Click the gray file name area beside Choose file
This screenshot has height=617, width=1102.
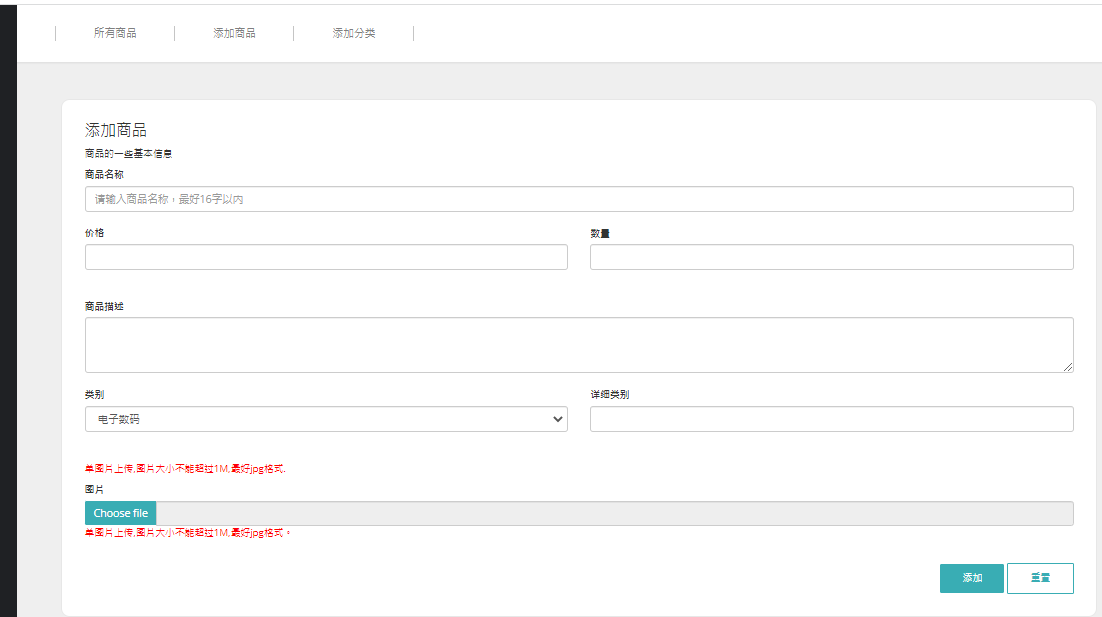(614, 513)
